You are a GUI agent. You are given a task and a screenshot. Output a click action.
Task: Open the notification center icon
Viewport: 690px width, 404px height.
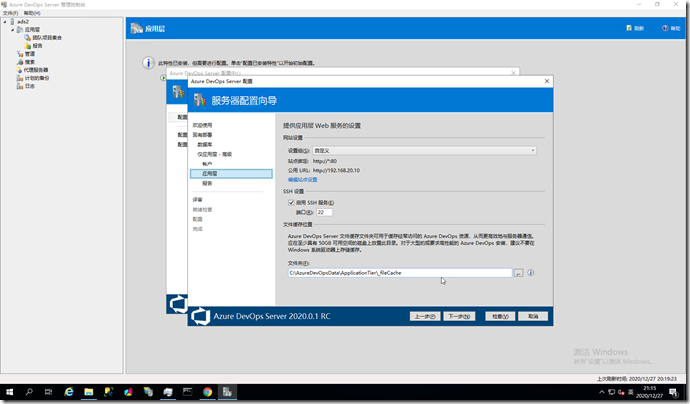[x=673, y=392]
